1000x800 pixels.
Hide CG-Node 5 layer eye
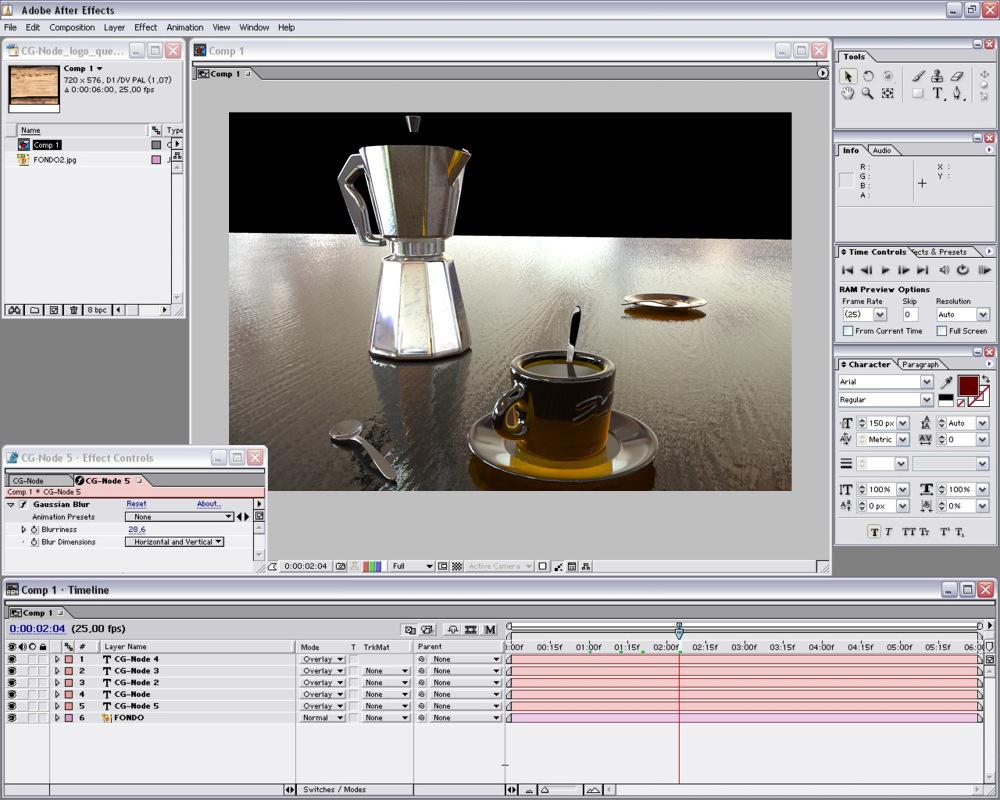click(x=12, y=706)
